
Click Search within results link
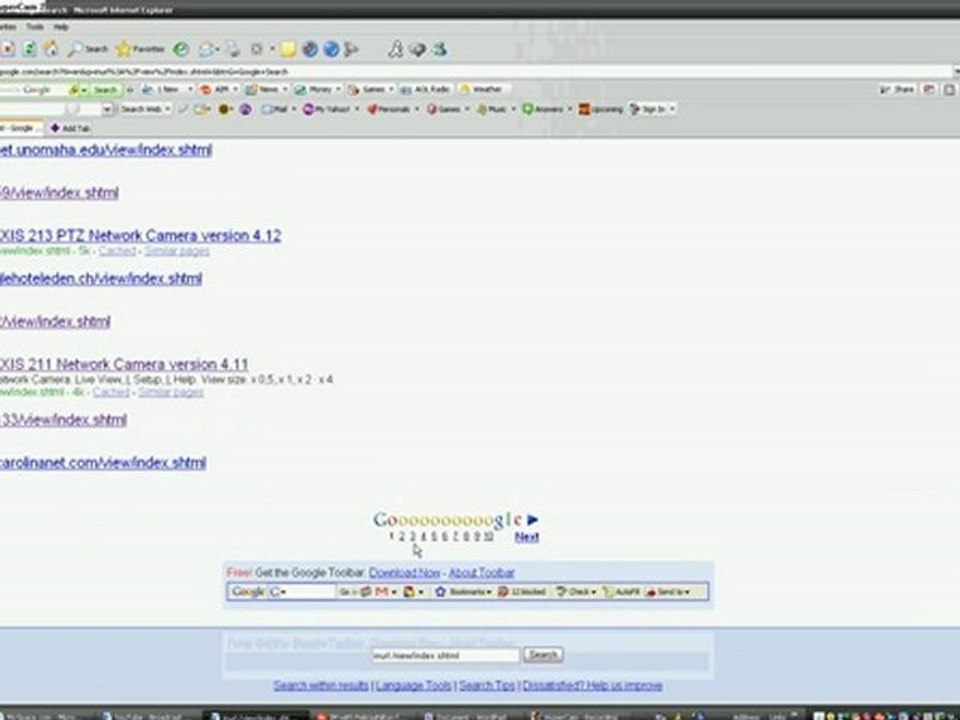[321, 685]
